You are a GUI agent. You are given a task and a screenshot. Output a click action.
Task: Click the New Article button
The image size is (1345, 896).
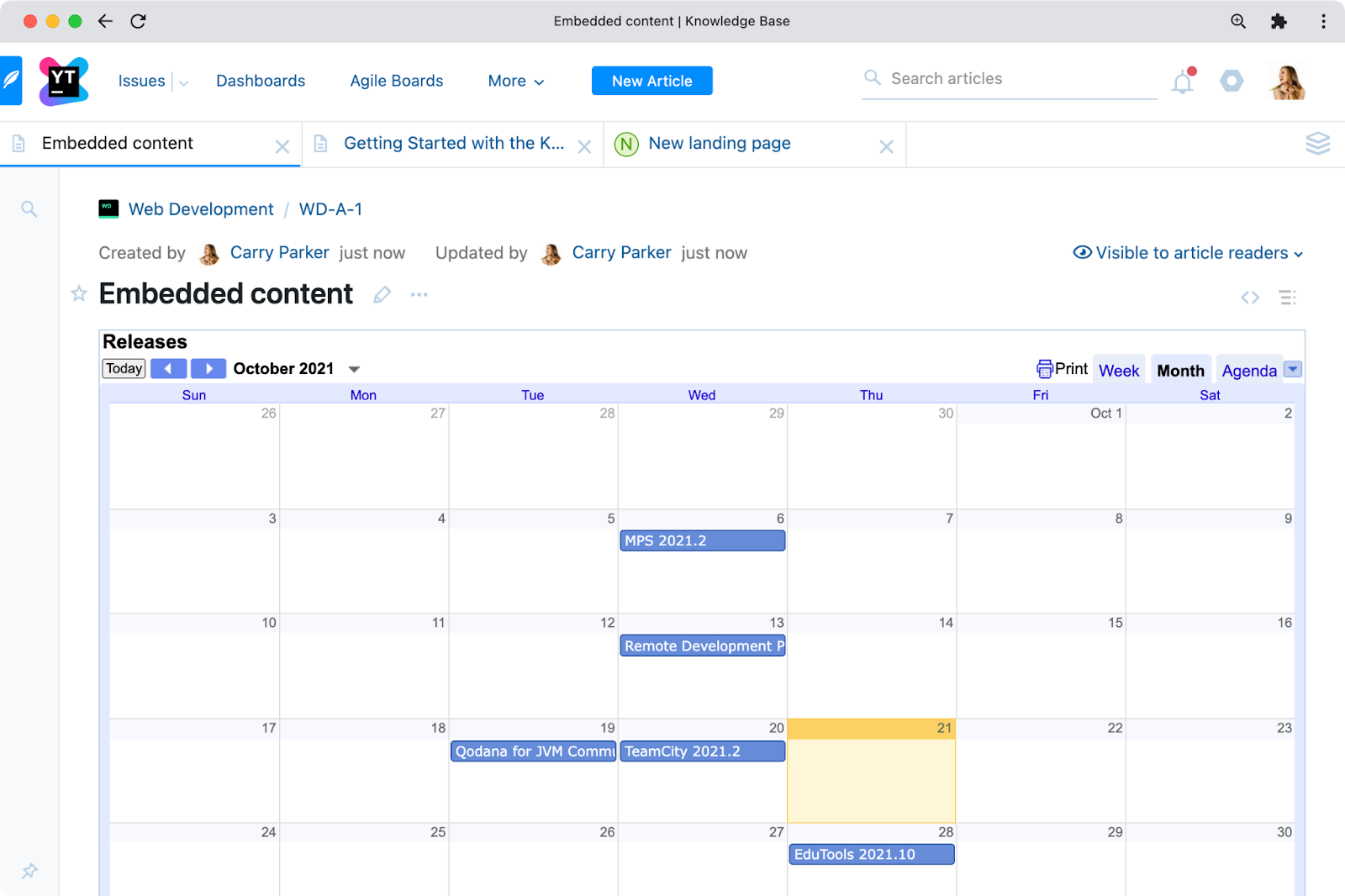652,81
